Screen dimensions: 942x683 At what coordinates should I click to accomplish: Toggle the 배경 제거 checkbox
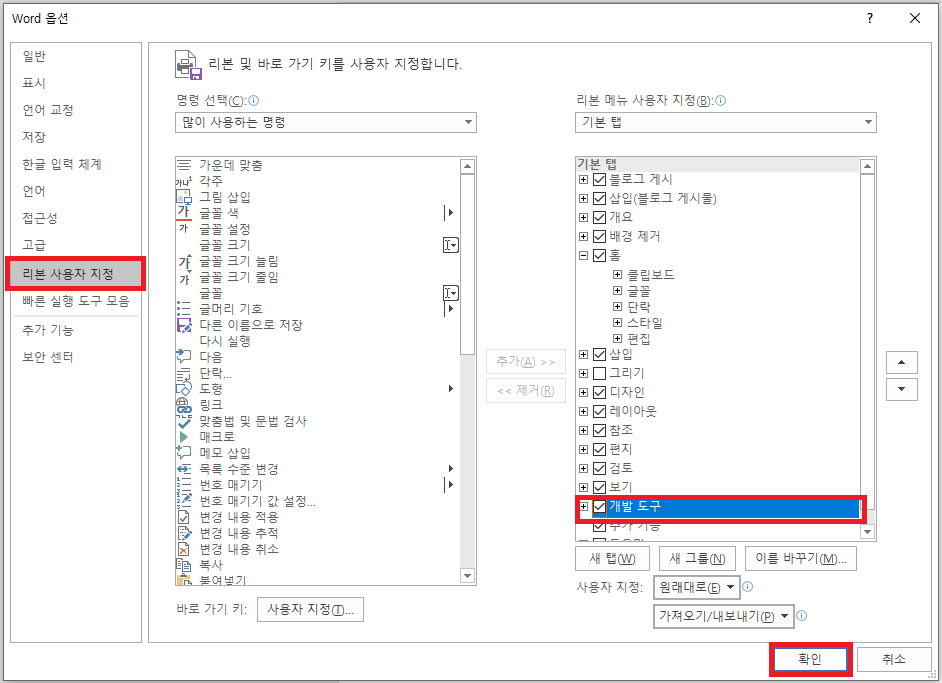599,236
